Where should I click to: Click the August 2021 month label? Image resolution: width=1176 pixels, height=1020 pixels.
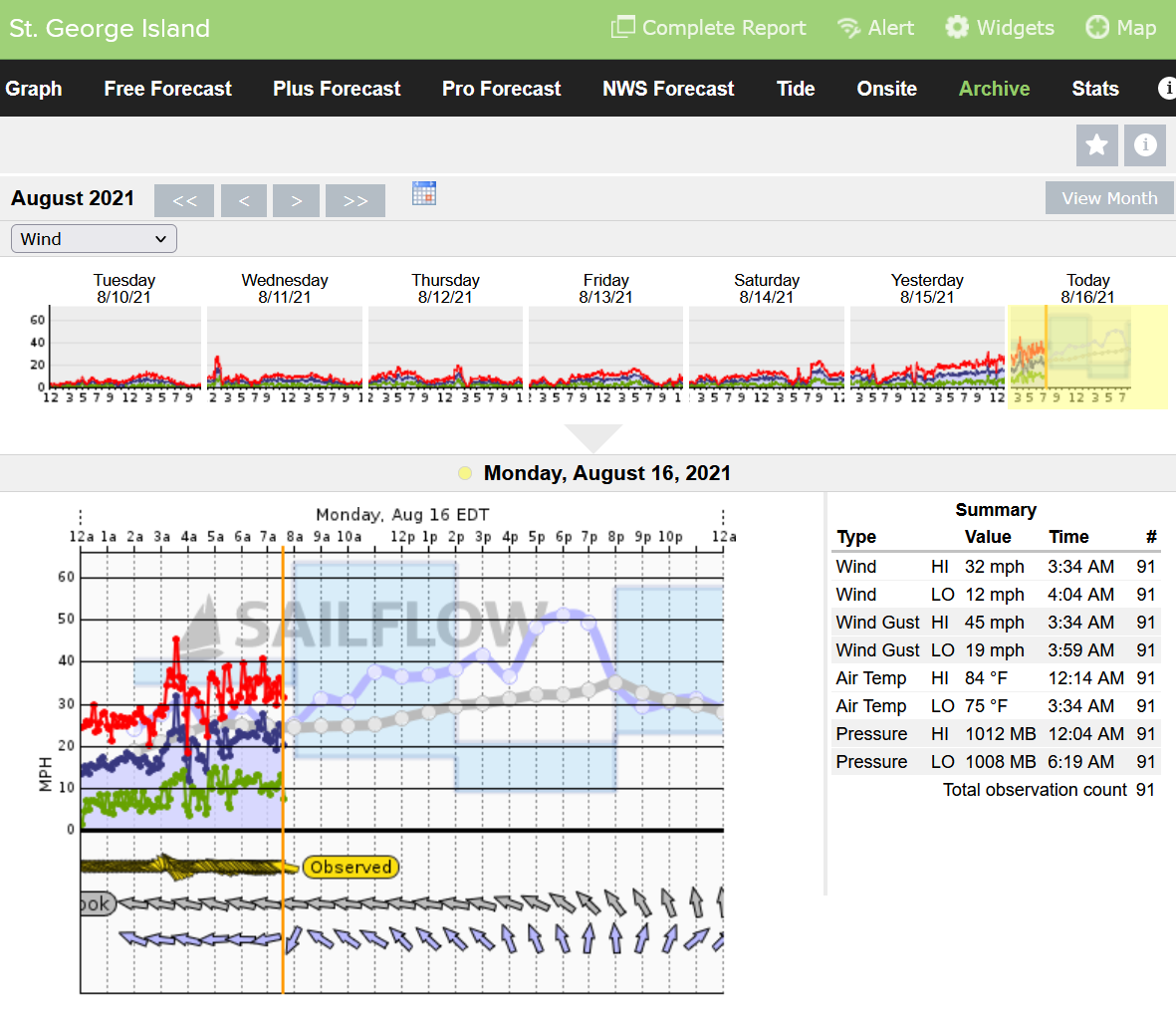coord(73,198)
